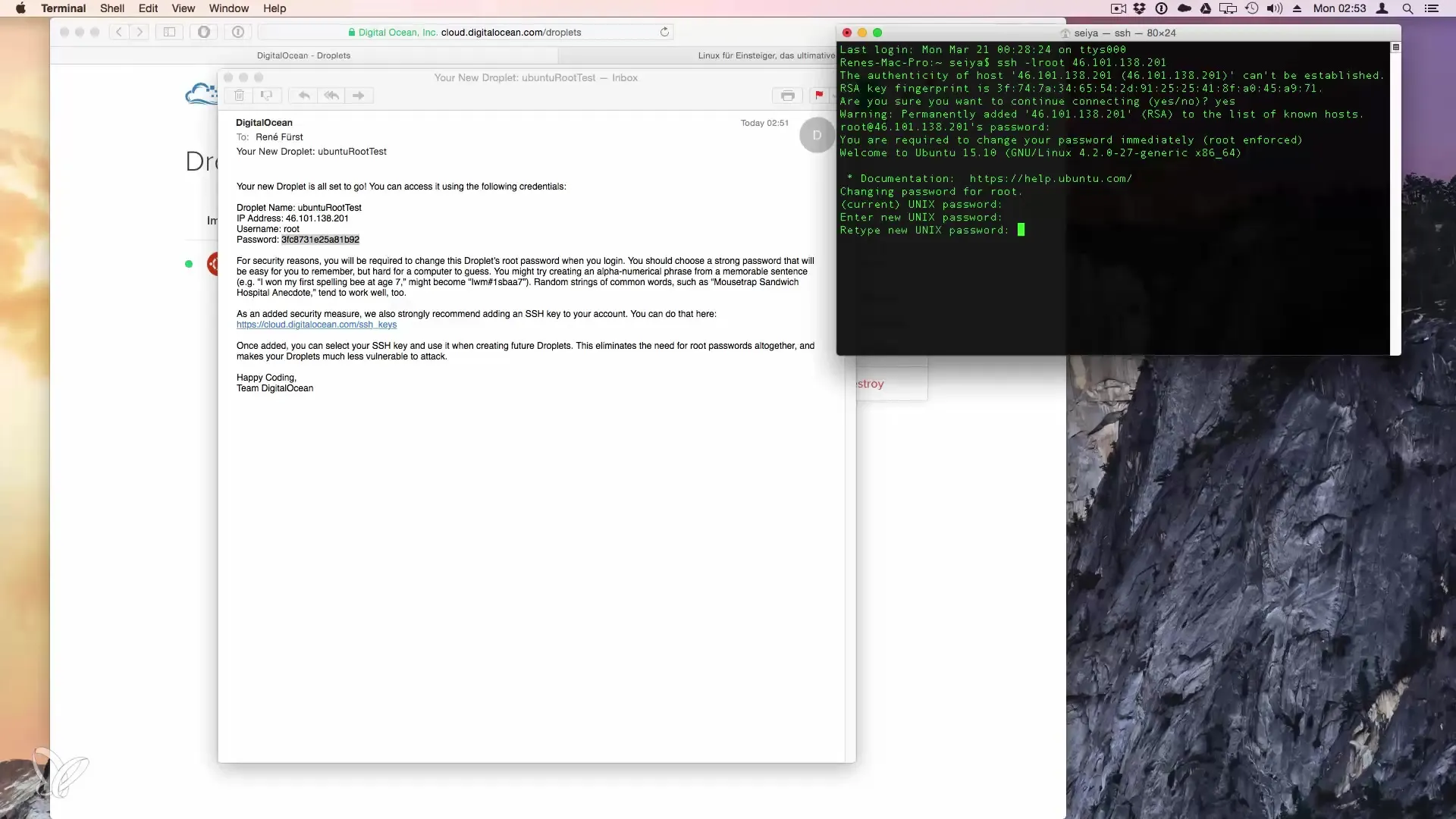Click the eject icon in menu bar
The height and width of the screenshot is (819, 1456).
point(1298,8)
